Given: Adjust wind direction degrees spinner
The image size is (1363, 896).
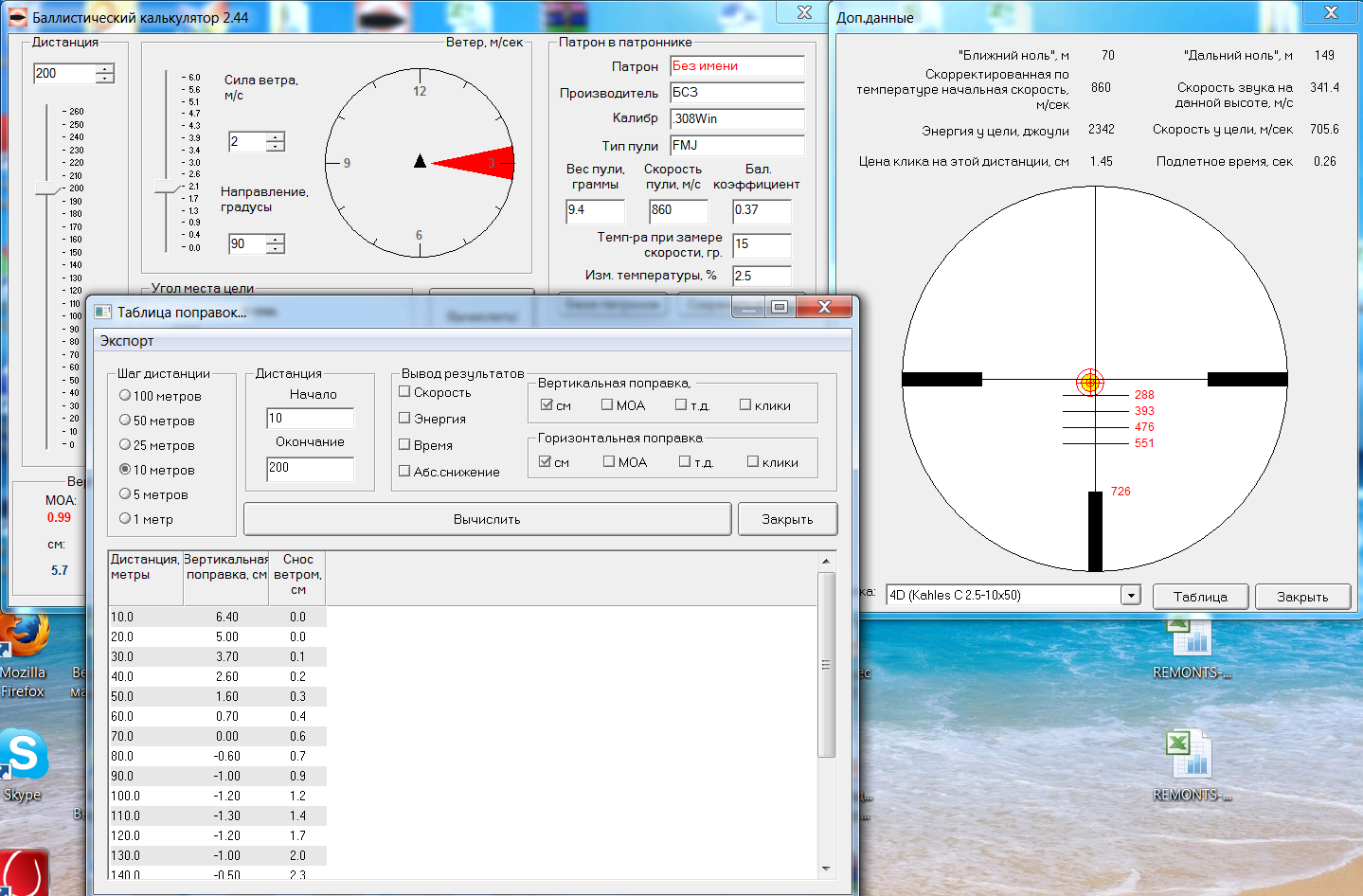Looking at the screenshot, I should tap(276, 243).
